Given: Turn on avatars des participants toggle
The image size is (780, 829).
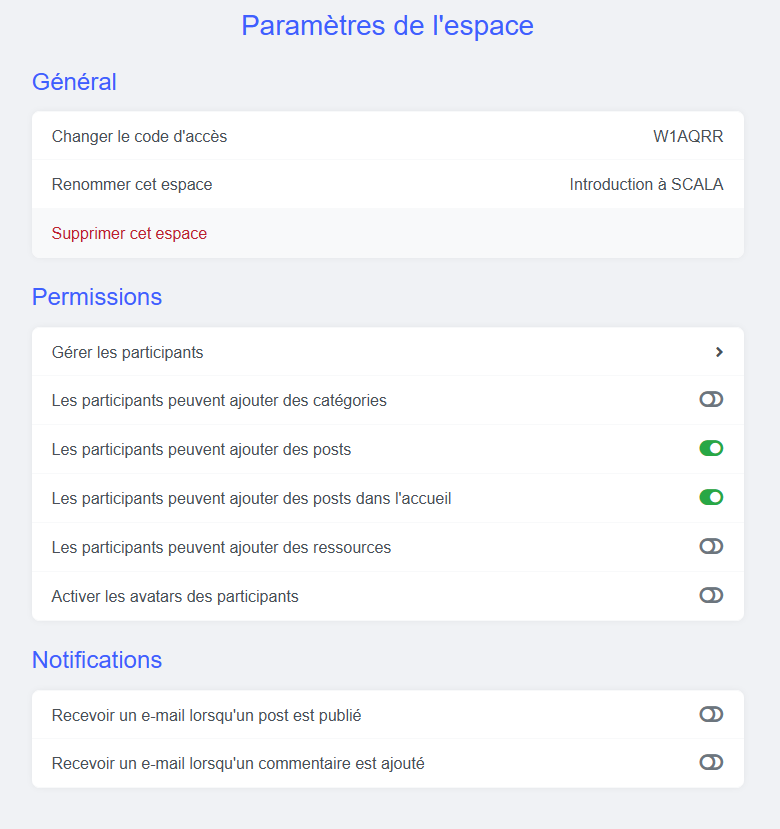Looking at the screenshot, I should [x=711, y=595].
